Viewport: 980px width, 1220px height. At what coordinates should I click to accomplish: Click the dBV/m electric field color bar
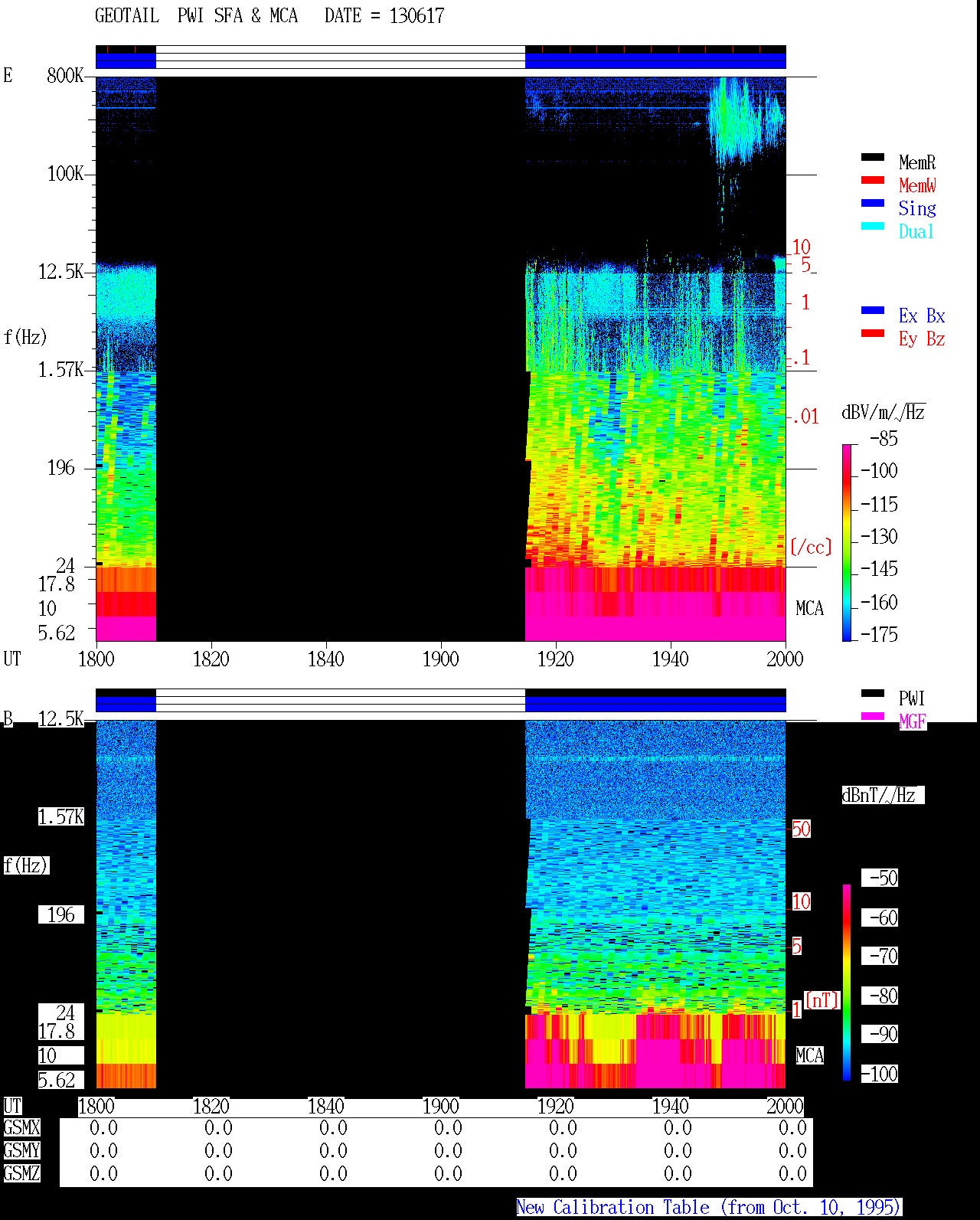tap(847, 542)
